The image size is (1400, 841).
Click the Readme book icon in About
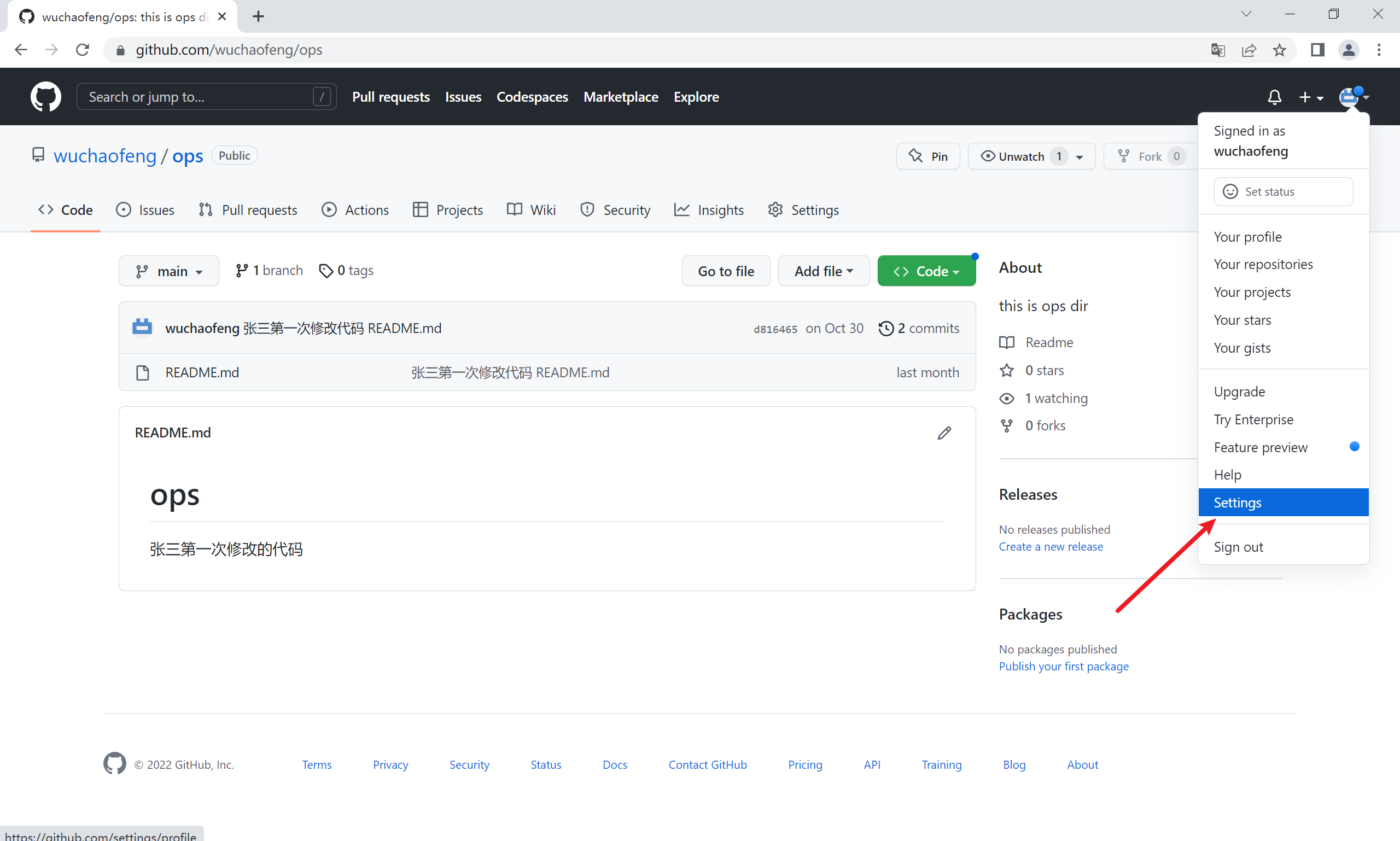1007,342
